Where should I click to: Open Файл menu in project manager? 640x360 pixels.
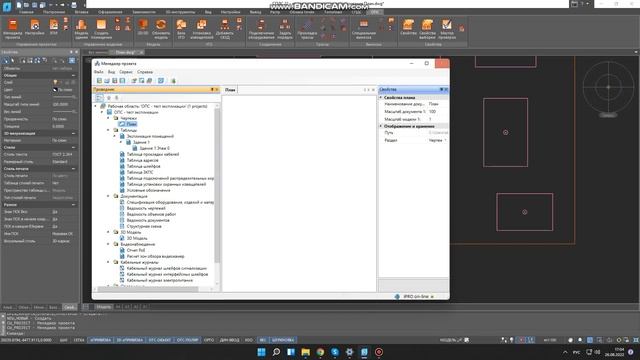click(x=99, y=72)
